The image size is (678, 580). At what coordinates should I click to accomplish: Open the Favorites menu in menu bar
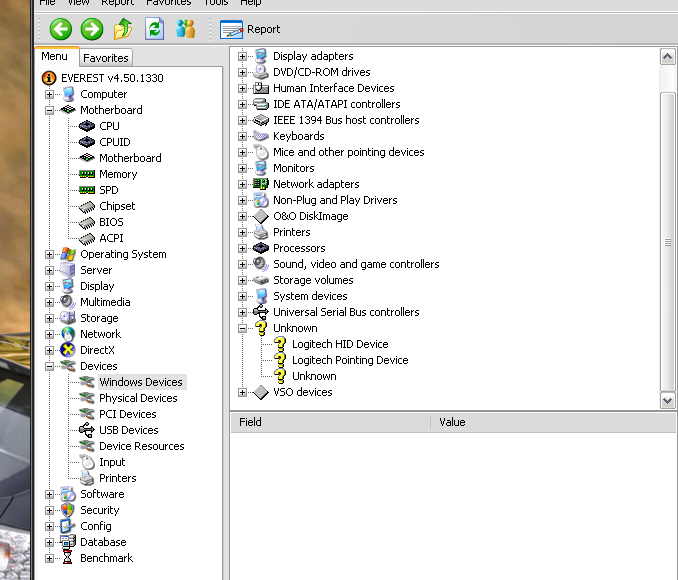(168, 3)
